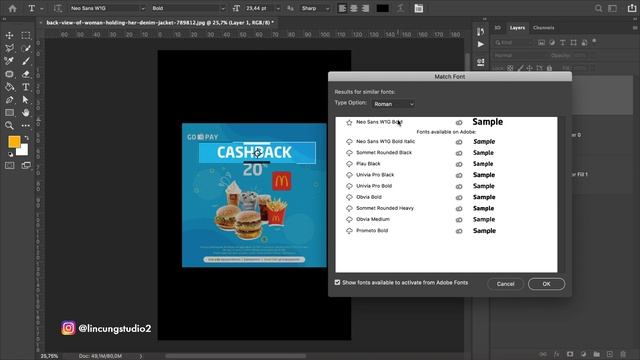Switch to the Layers tab
Viewport: 640px width, 360px height.
tap(517, 28)
